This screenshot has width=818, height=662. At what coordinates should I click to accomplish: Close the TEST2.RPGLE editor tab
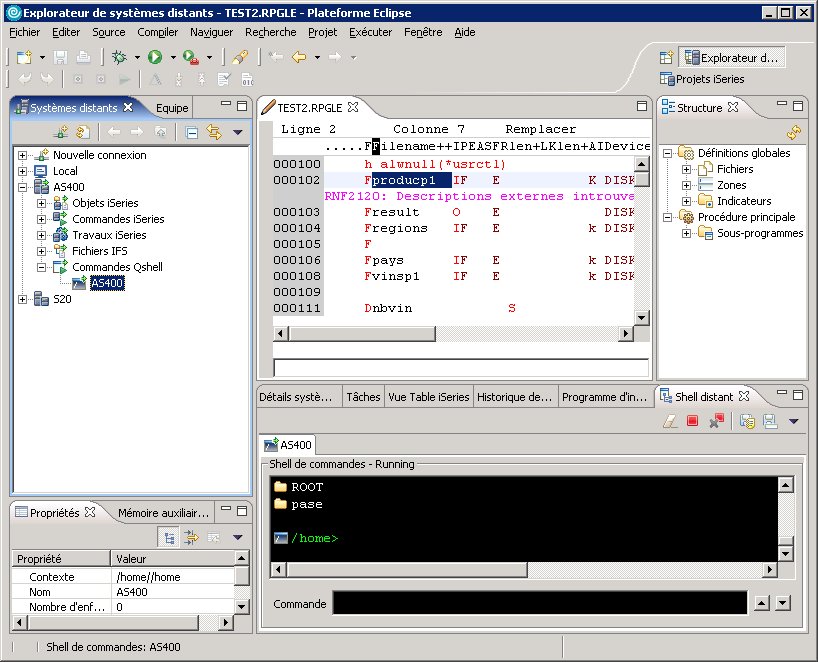click(353, 107)
